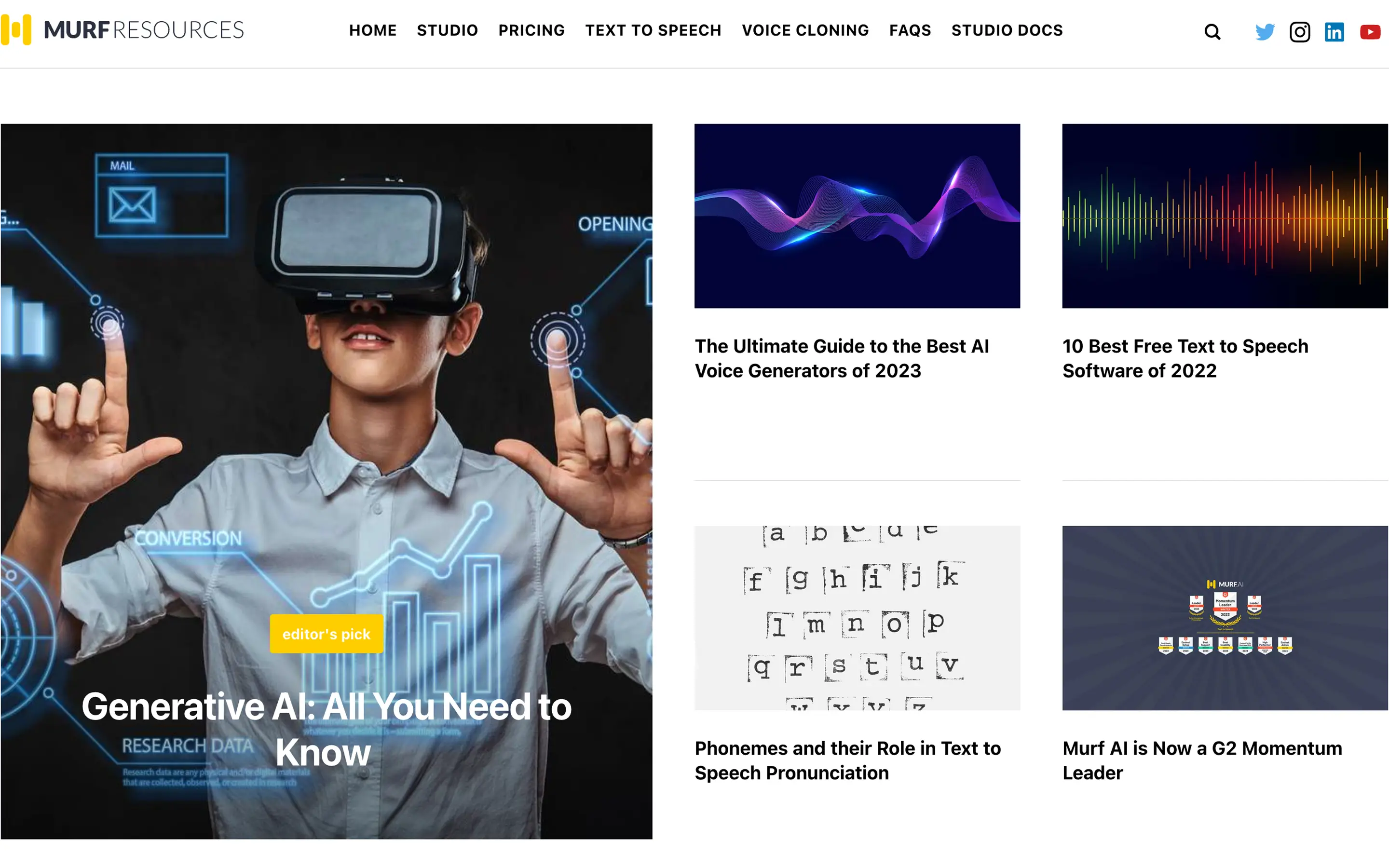Image resolution: width=1389 pixels, height=868 pixels.
Task: Go to Studio Docs in menu
Action: (x=1007, y=30)
